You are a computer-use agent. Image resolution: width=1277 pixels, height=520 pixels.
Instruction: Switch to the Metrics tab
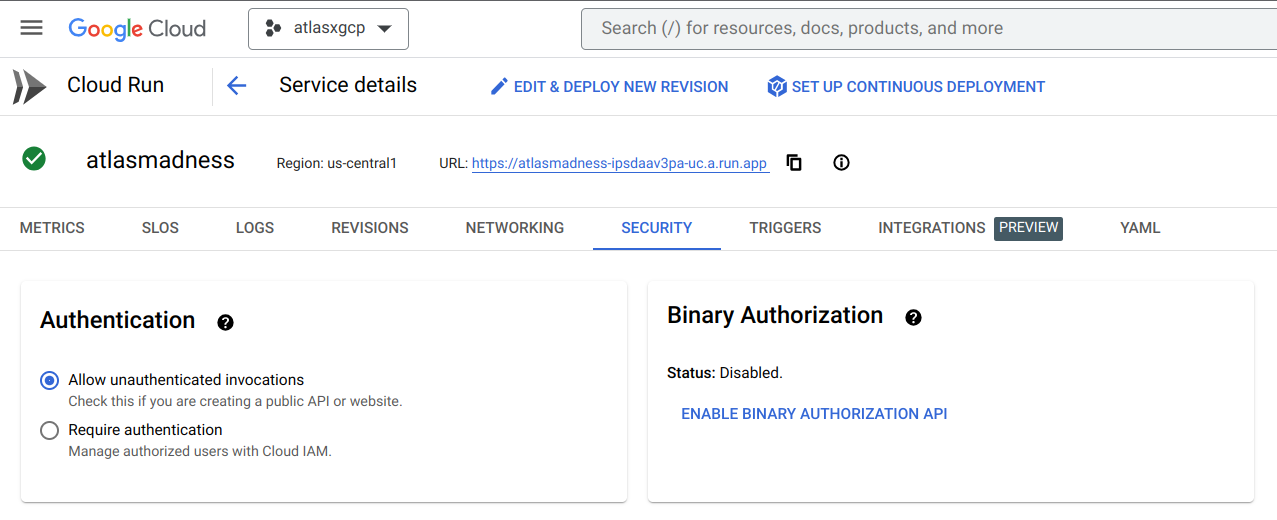(x=52, y=228)
